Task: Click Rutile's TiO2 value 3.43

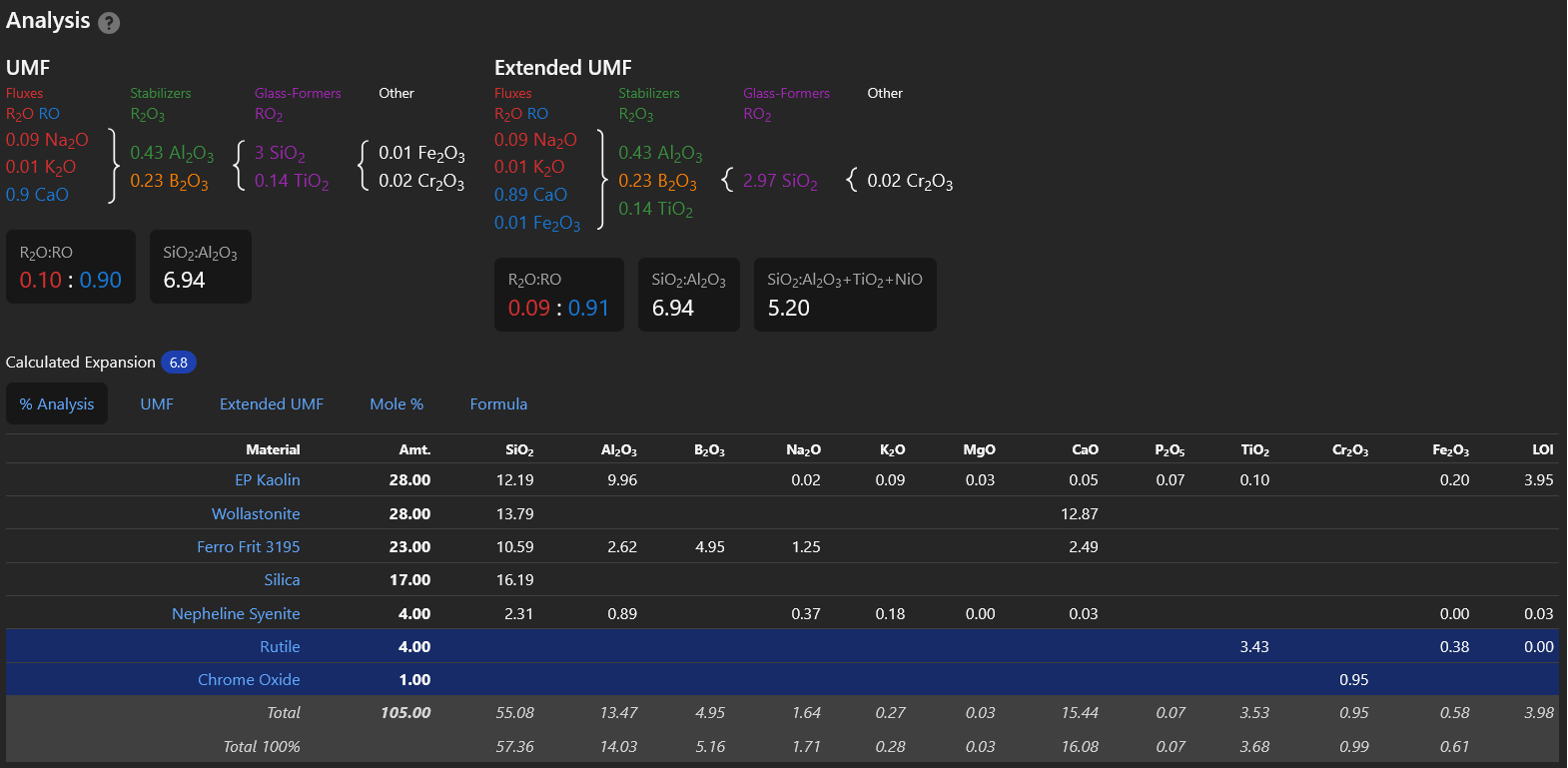Action: pyautogui.click(x=1254, y=647)
